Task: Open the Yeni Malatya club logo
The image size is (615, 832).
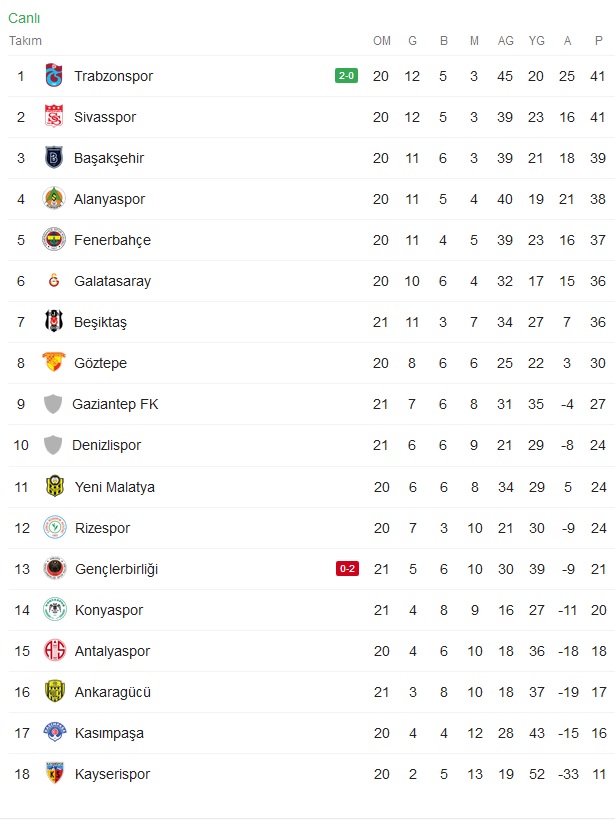Action: point(55,487)
